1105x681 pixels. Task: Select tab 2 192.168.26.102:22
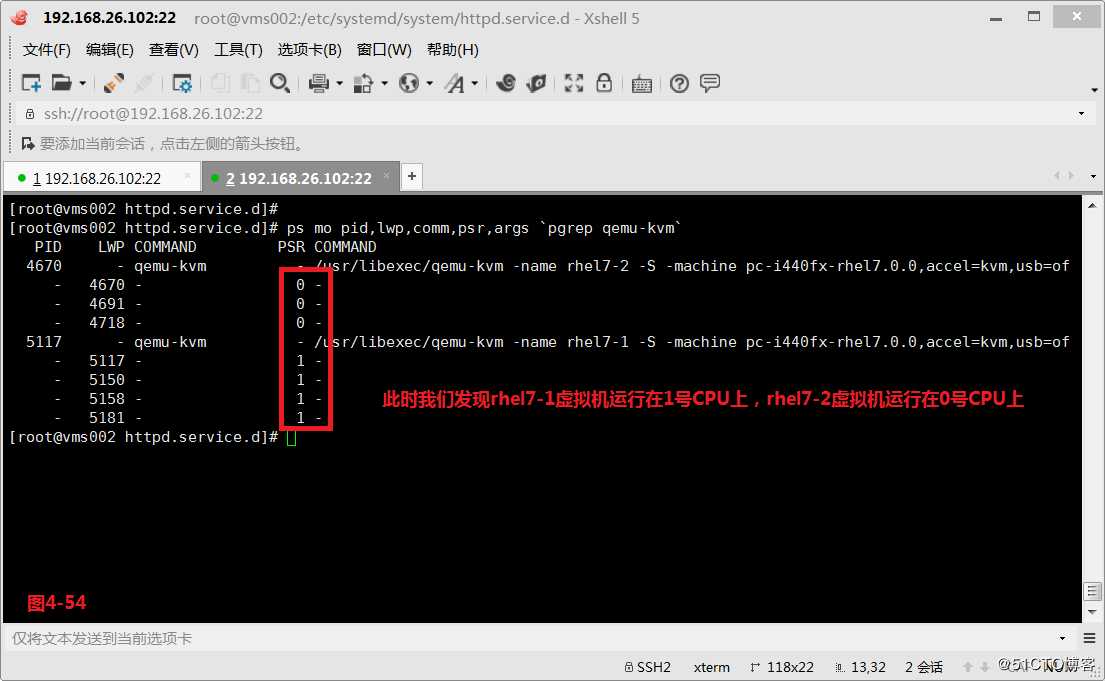pos(299,178)
